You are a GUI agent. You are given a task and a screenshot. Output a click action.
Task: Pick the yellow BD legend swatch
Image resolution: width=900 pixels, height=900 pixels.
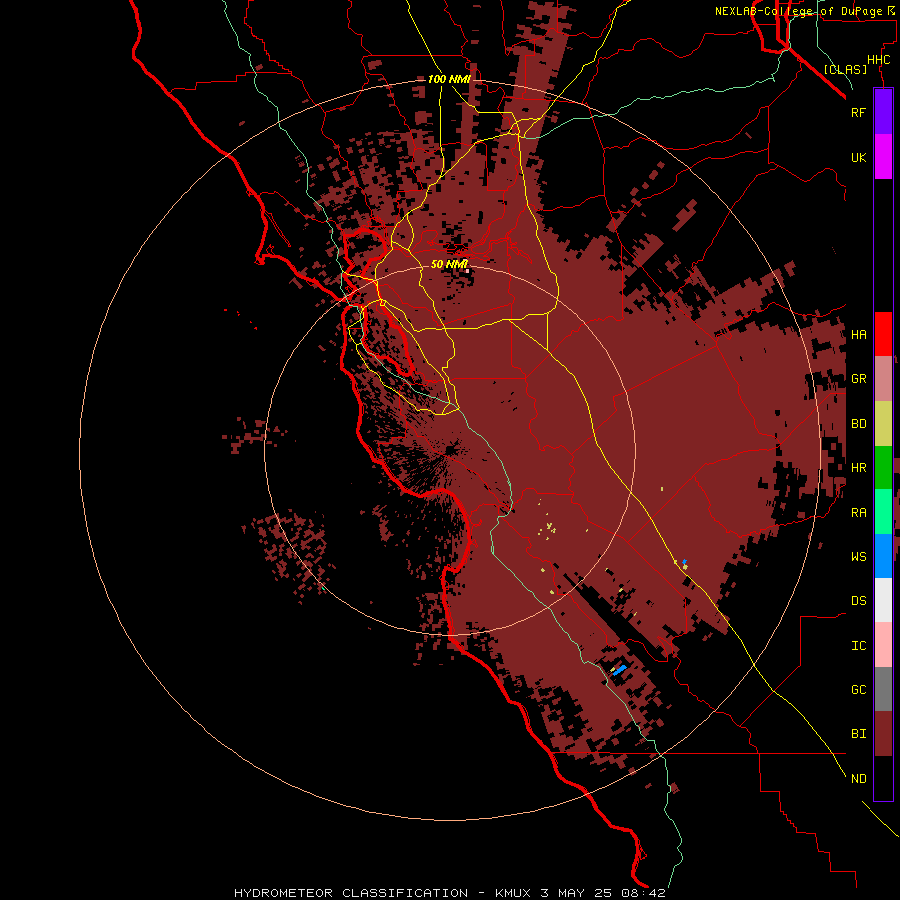click(883, 424)
